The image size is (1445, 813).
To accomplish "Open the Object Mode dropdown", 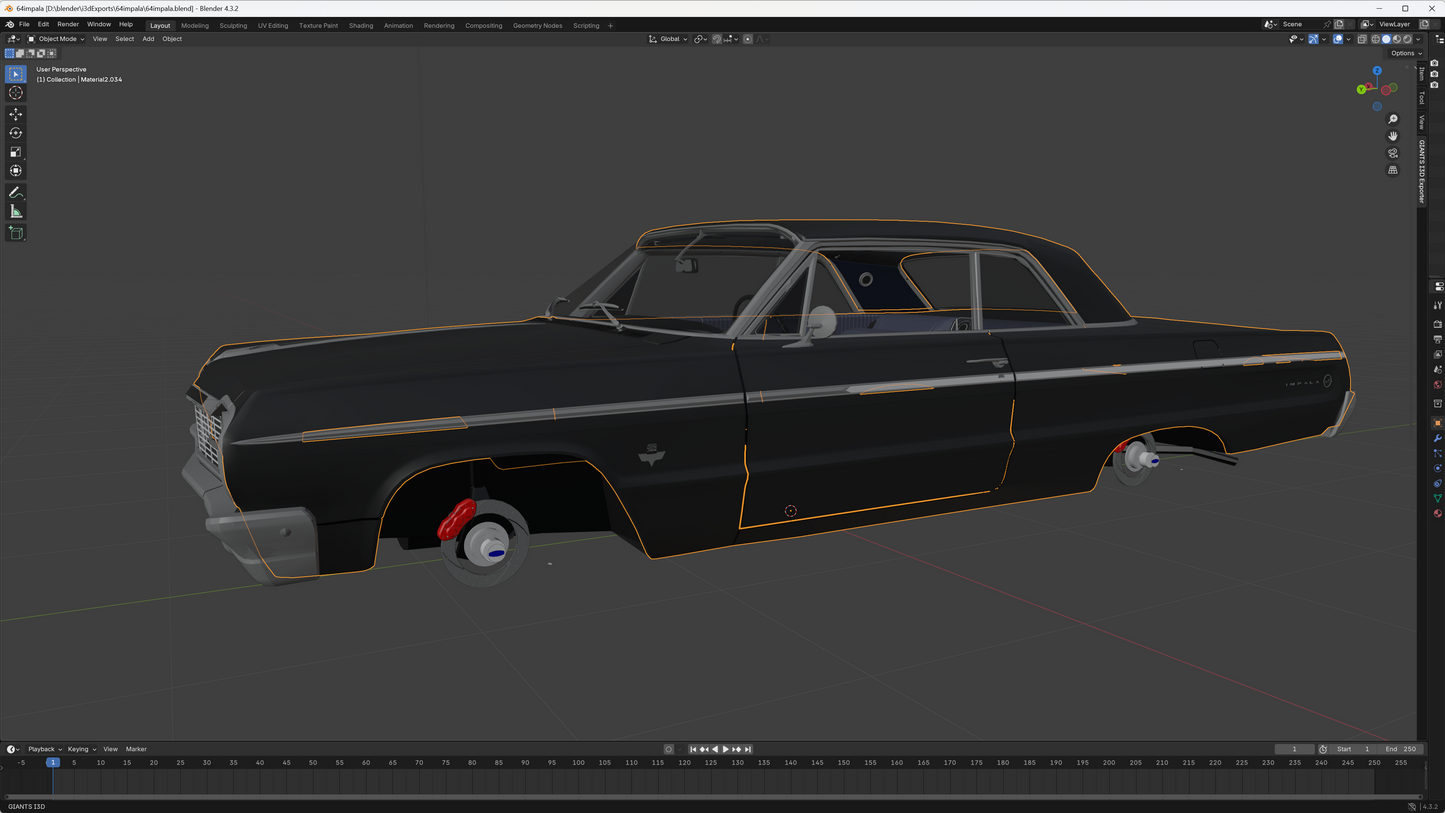I will tap(56, 39).
